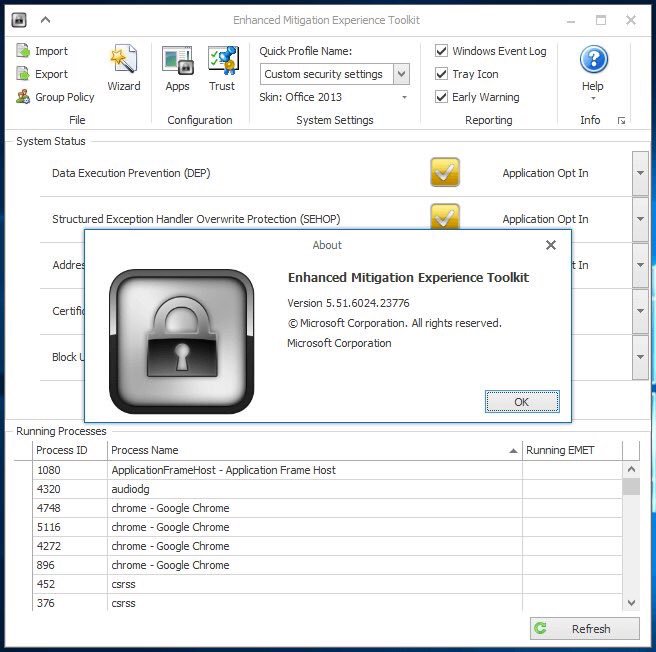Expand the DEP Application Opt In dropdown
The height and width of the screenshot is (652, 656).
click(x=640, y=174)
